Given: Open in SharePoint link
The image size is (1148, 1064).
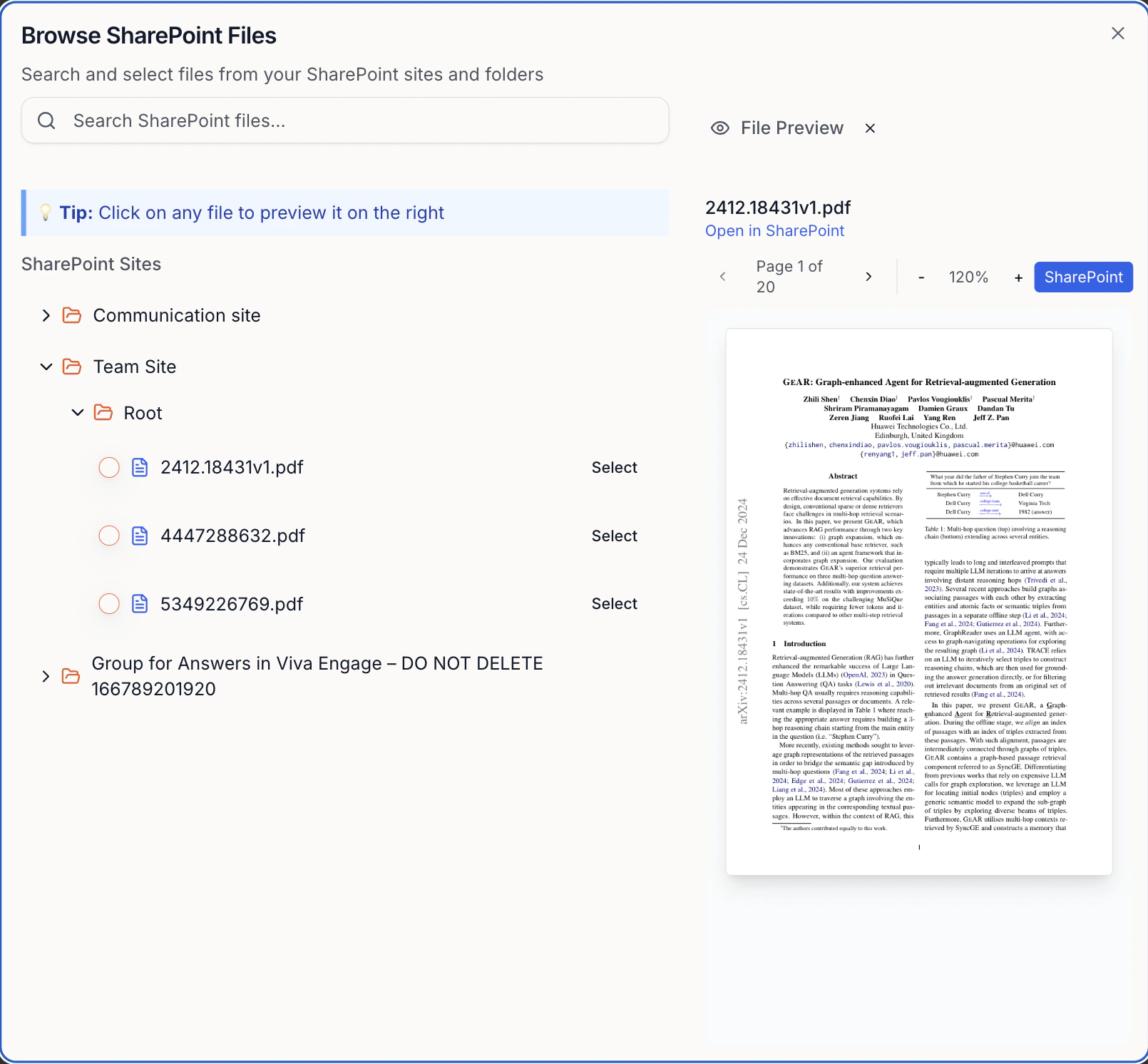Looking at the screenshot, I should pyautogui.click(x=774, y=231).
